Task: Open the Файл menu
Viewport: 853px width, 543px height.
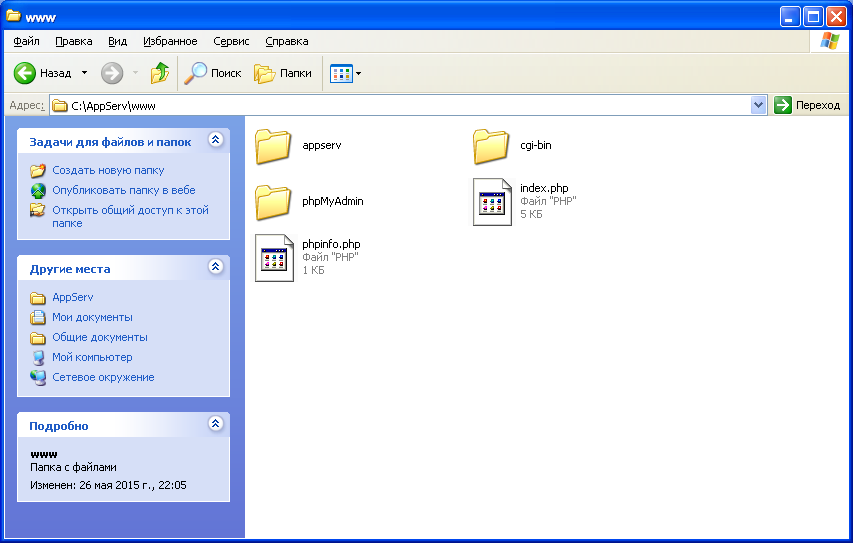Action: [x=26, y=41]
